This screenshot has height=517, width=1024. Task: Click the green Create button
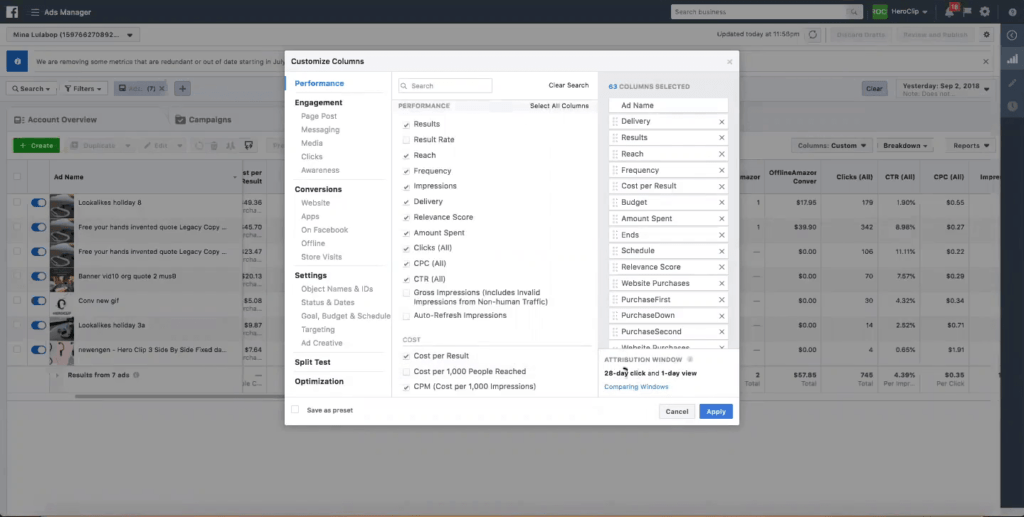[x=37, y=146]
